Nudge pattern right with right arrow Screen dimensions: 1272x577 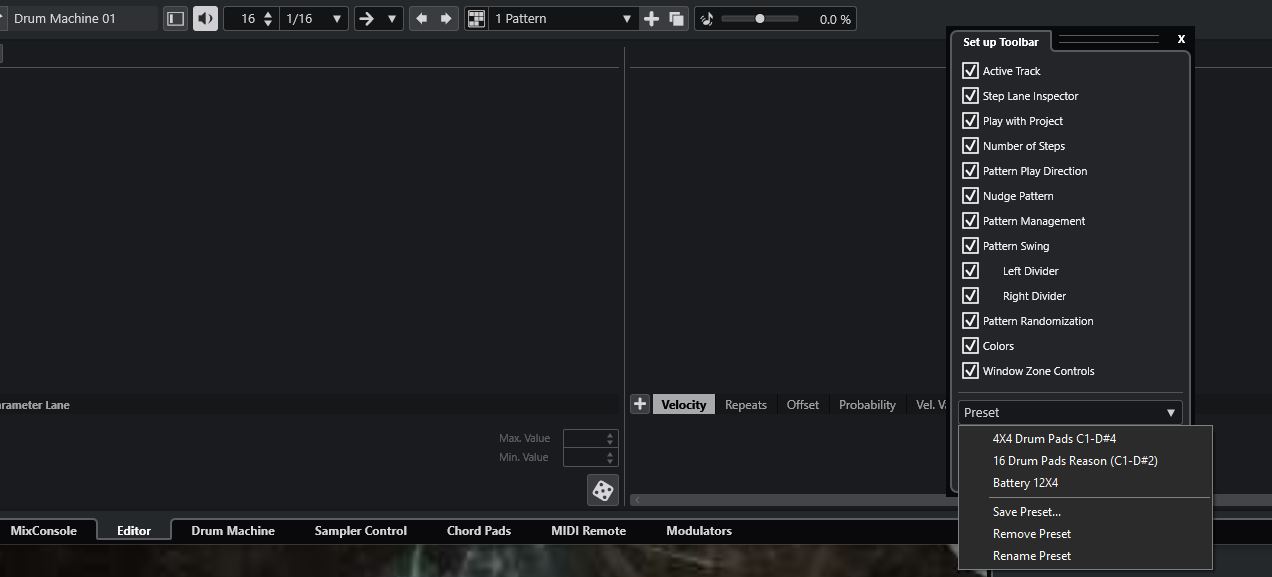[446, 19]
